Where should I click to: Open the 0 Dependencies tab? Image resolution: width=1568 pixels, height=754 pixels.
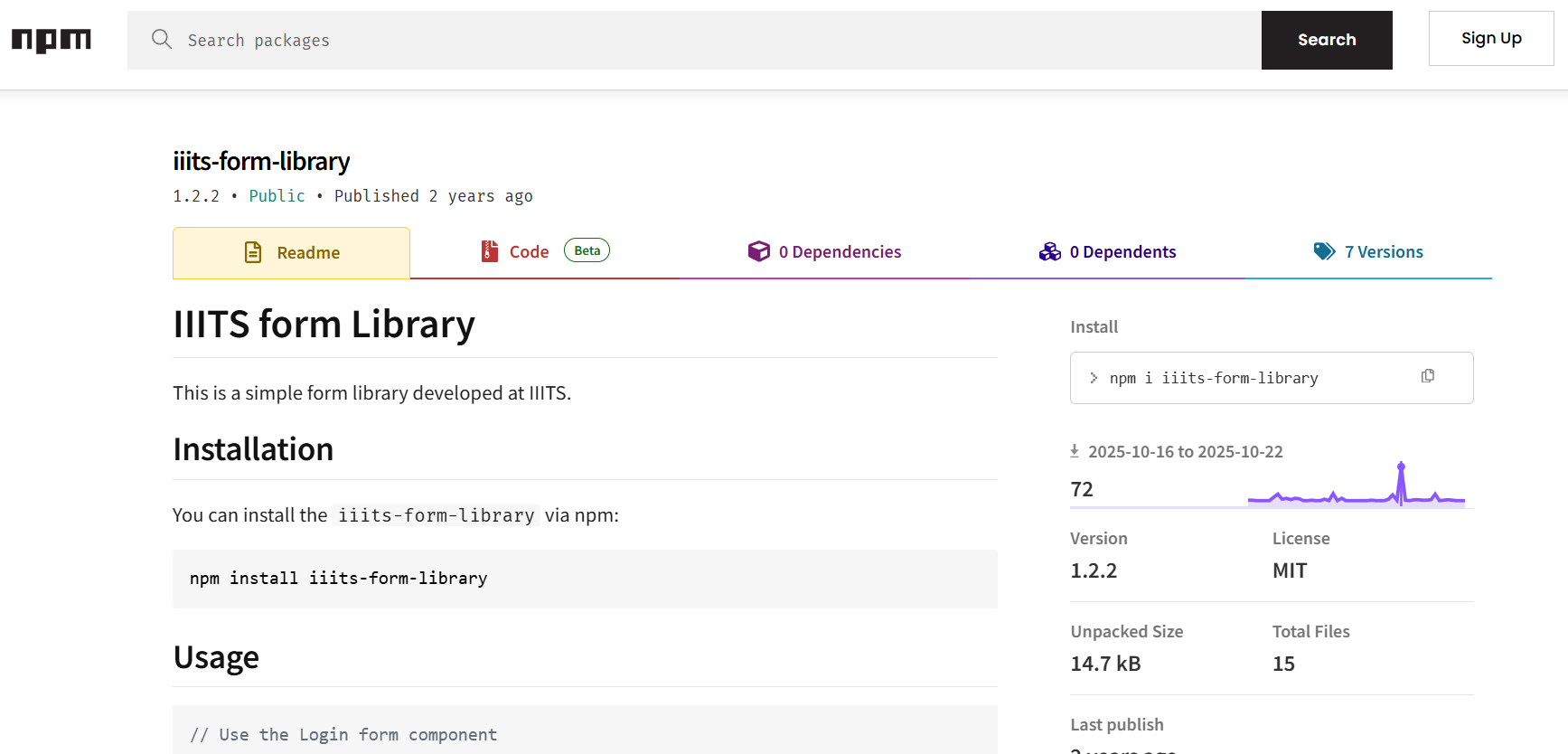pyautogui.click(x=840, y=252)
